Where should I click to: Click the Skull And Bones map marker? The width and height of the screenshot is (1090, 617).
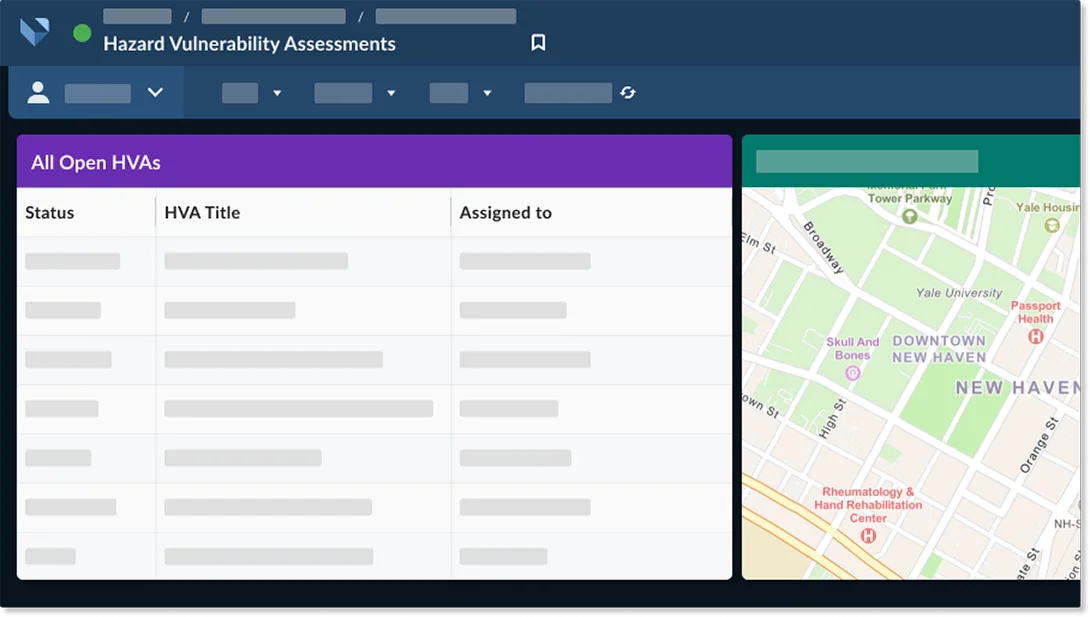click(x=852, y=373)
